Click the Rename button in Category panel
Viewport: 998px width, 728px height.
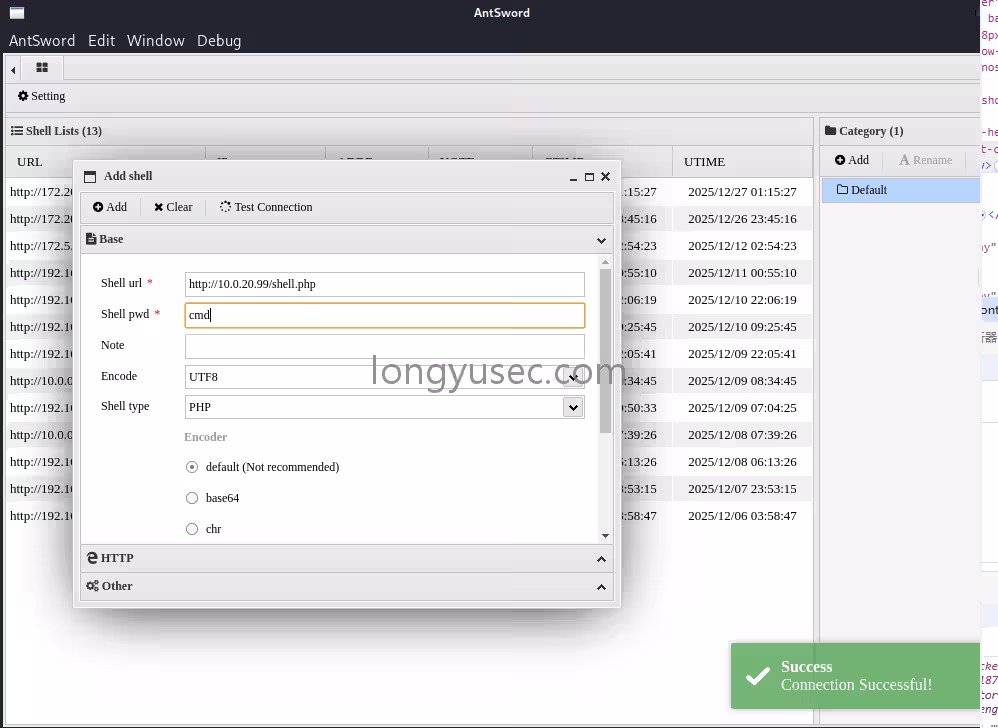pyautogui.click(x=925, y=160)
